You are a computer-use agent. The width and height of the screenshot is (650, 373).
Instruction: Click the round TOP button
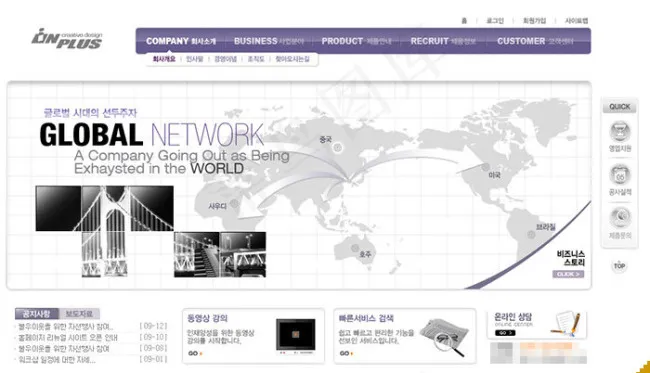619,266
